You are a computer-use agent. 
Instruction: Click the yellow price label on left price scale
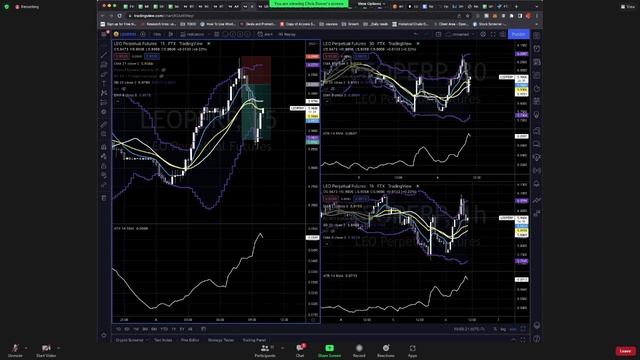(313, 116)
